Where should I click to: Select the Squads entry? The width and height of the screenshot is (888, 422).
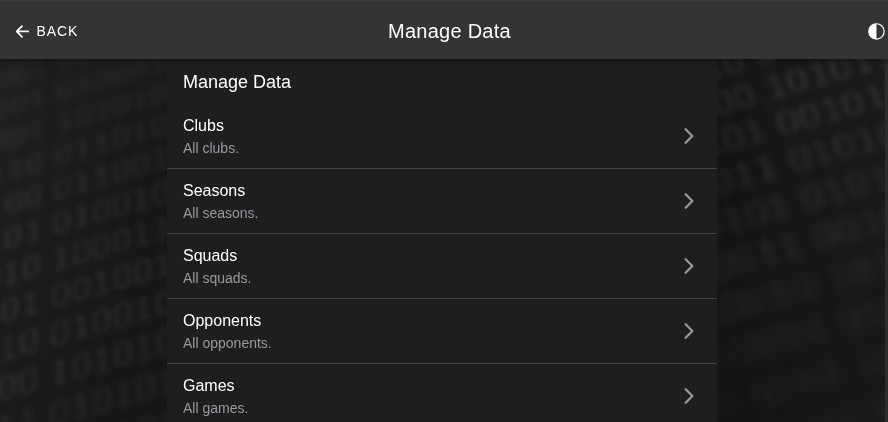pos(442,266)
